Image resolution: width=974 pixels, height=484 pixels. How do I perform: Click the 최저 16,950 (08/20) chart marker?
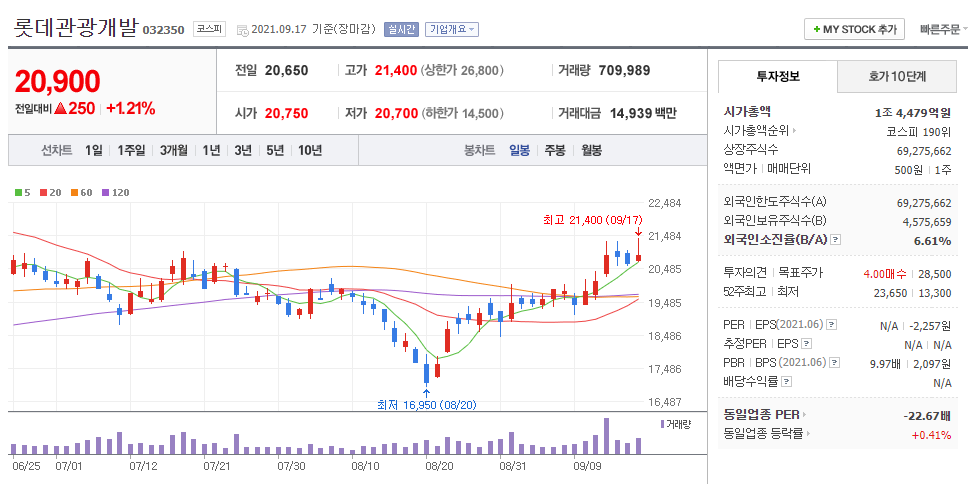(x=427, y=404)
